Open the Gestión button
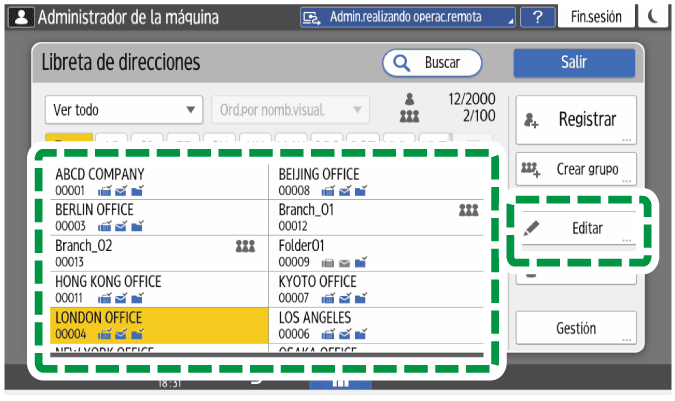 [x=575, y=328]
